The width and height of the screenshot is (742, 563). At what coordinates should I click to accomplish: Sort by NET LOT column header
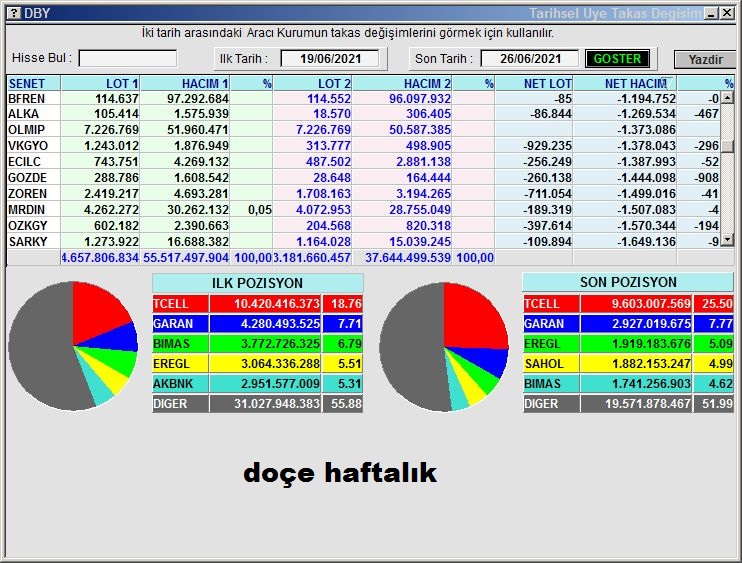click(x=534, y=83)
